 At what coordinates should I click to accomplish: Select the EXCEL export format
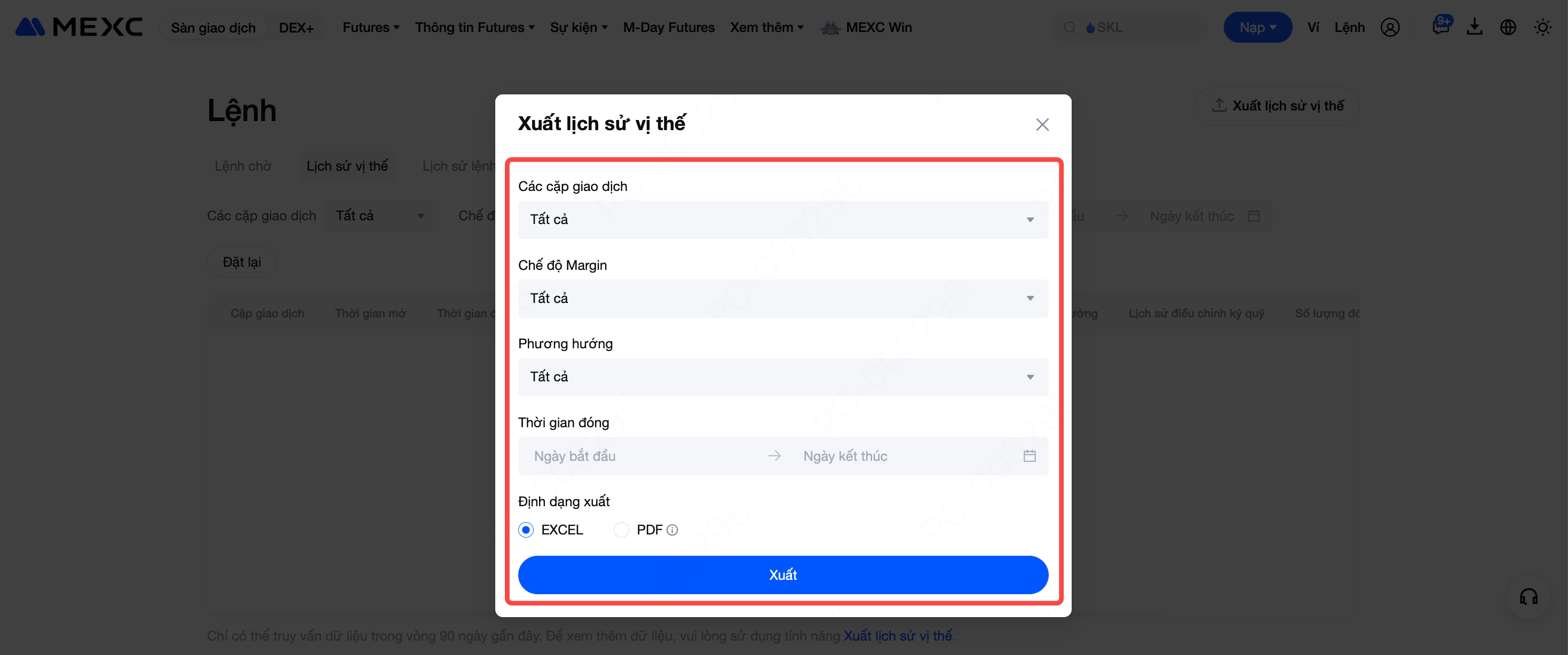point(526,530)
